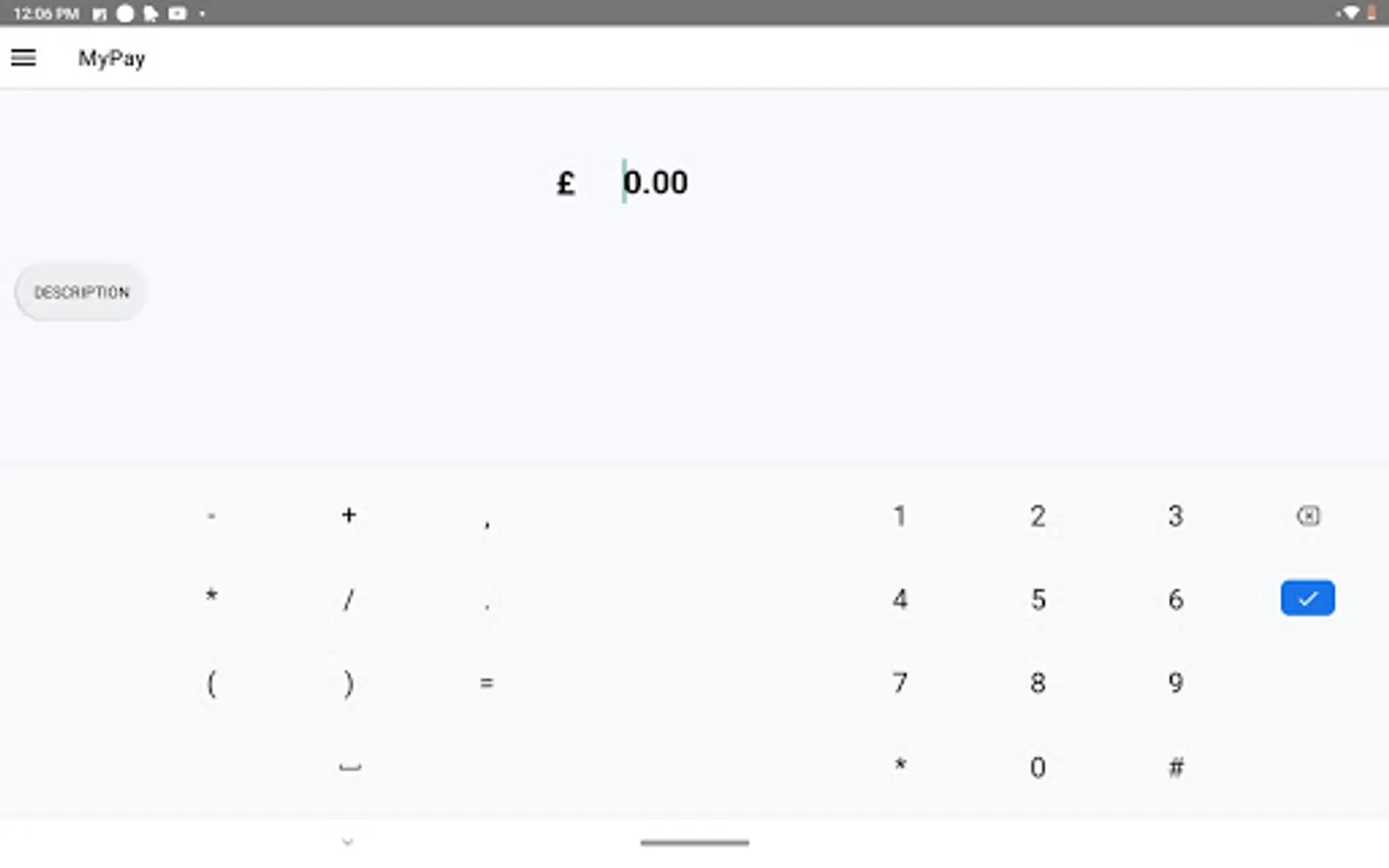Tap the close parenthesis key

[349, 684]
